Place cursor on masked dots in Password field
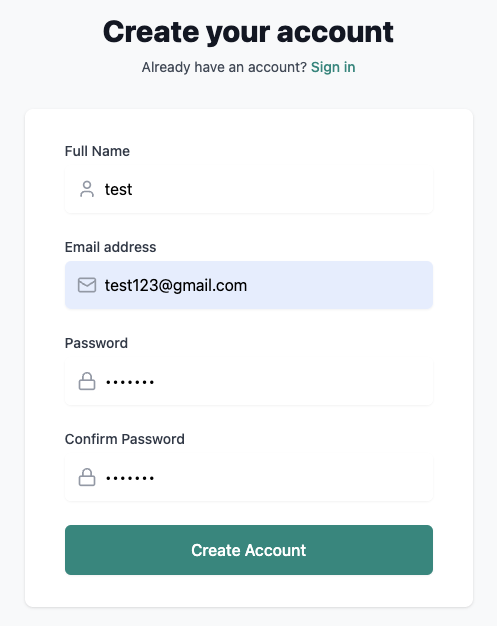This screenshot has width=497, height=626. tap(130, 382)
